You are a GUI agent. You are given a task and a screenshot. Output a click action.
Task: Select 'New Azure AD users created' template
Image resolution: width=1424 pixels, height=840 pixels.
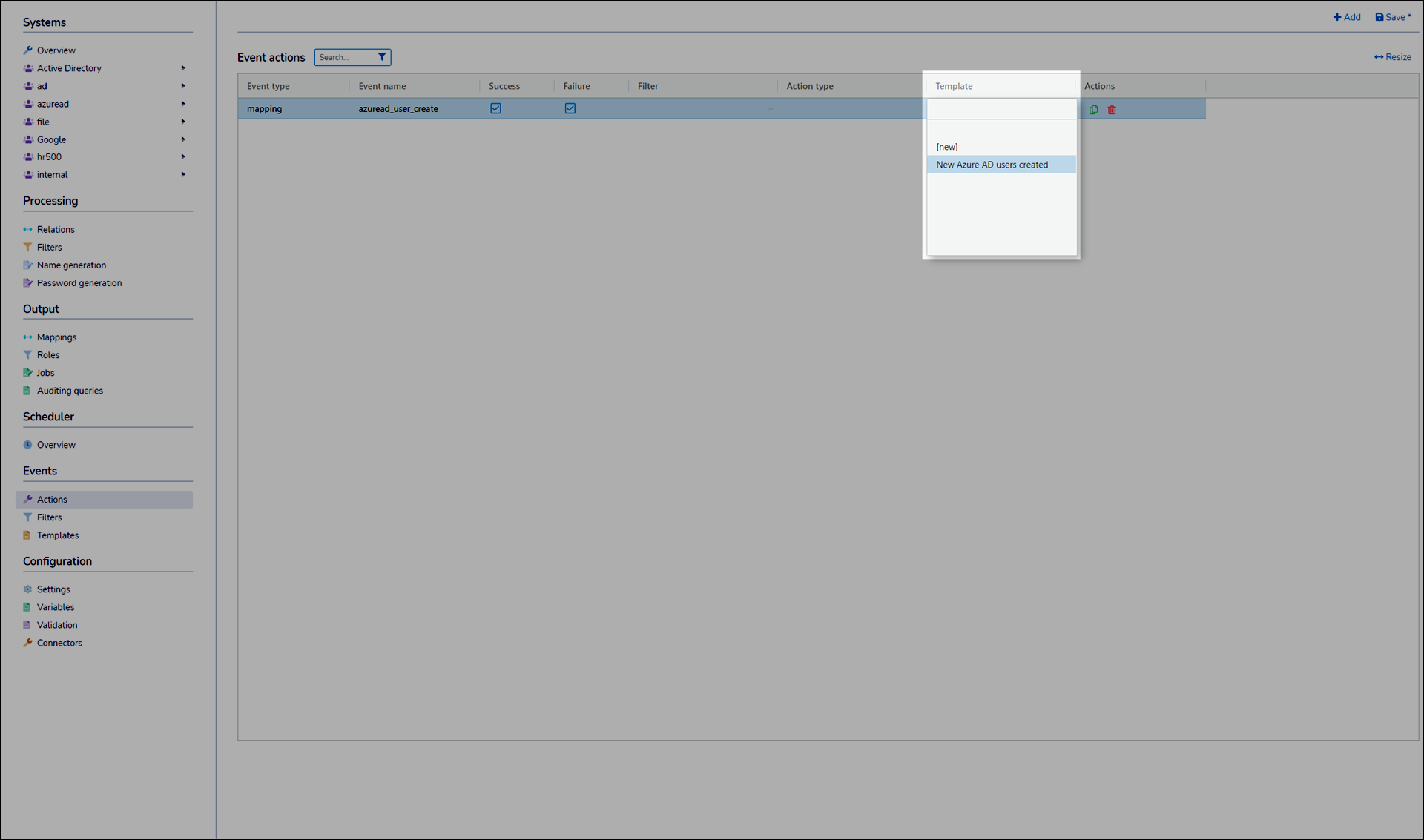pyautogui.click(x=992, y=165)
